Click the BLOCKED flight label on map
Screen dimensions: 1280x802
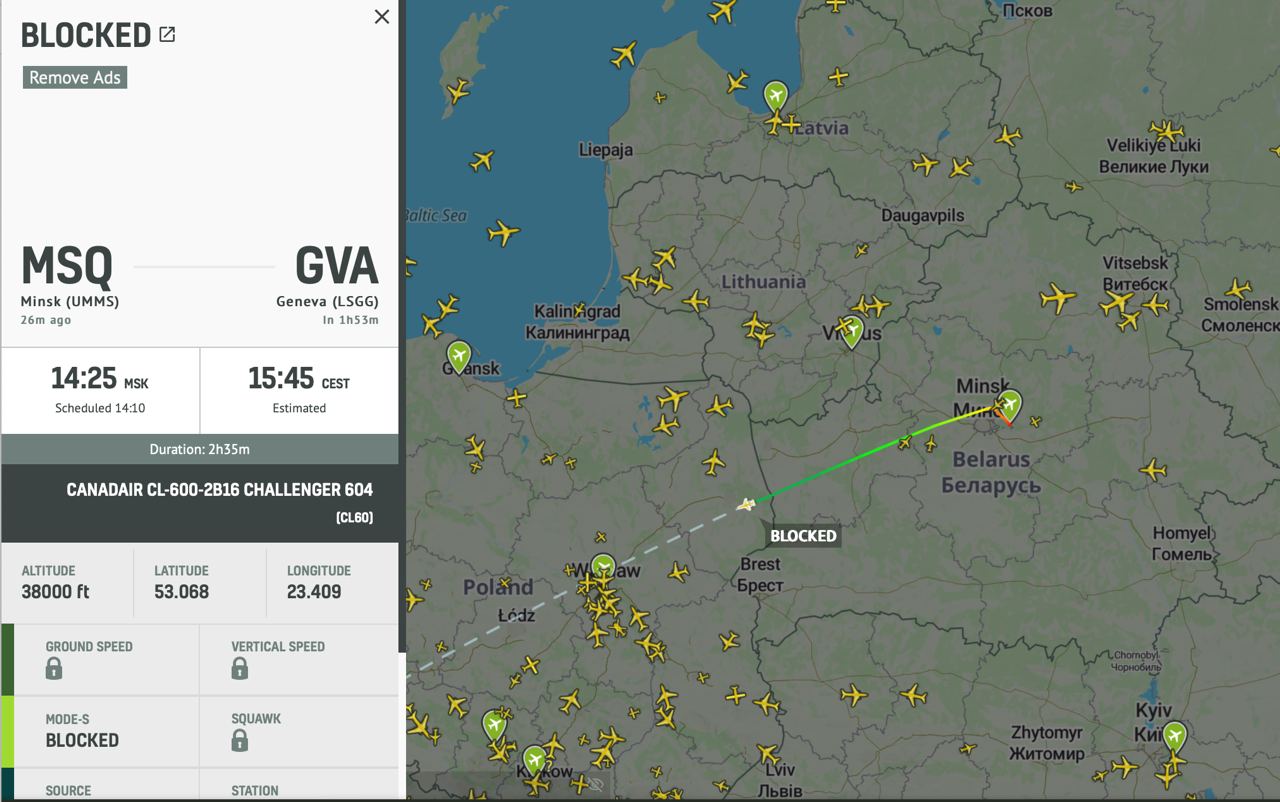pos(803,536)
